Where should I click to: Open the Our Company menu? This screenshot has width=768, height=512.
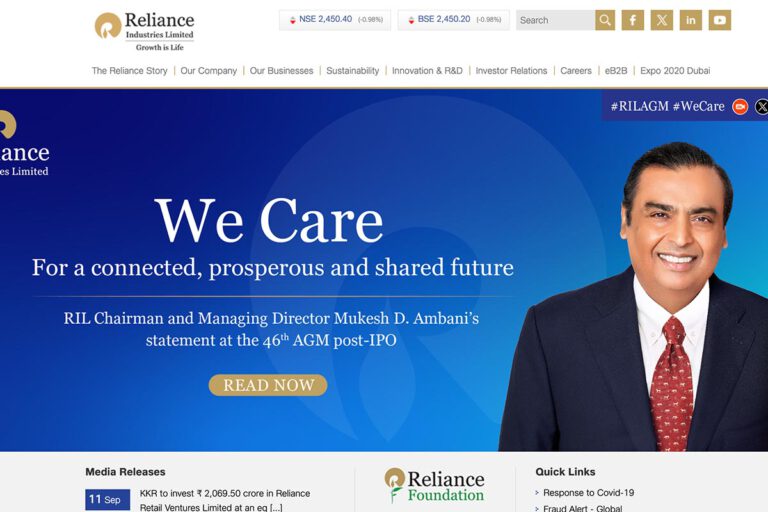tap(208, 71)
